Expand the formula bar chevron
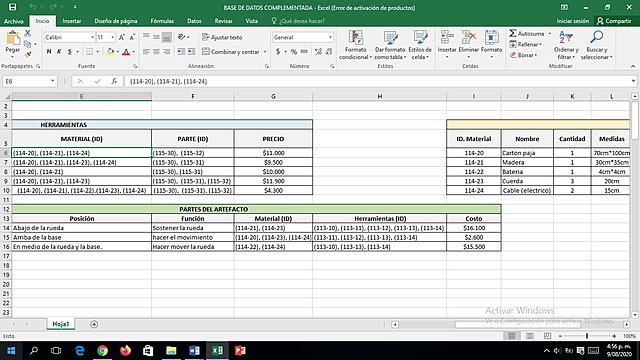 pos(633,81)
